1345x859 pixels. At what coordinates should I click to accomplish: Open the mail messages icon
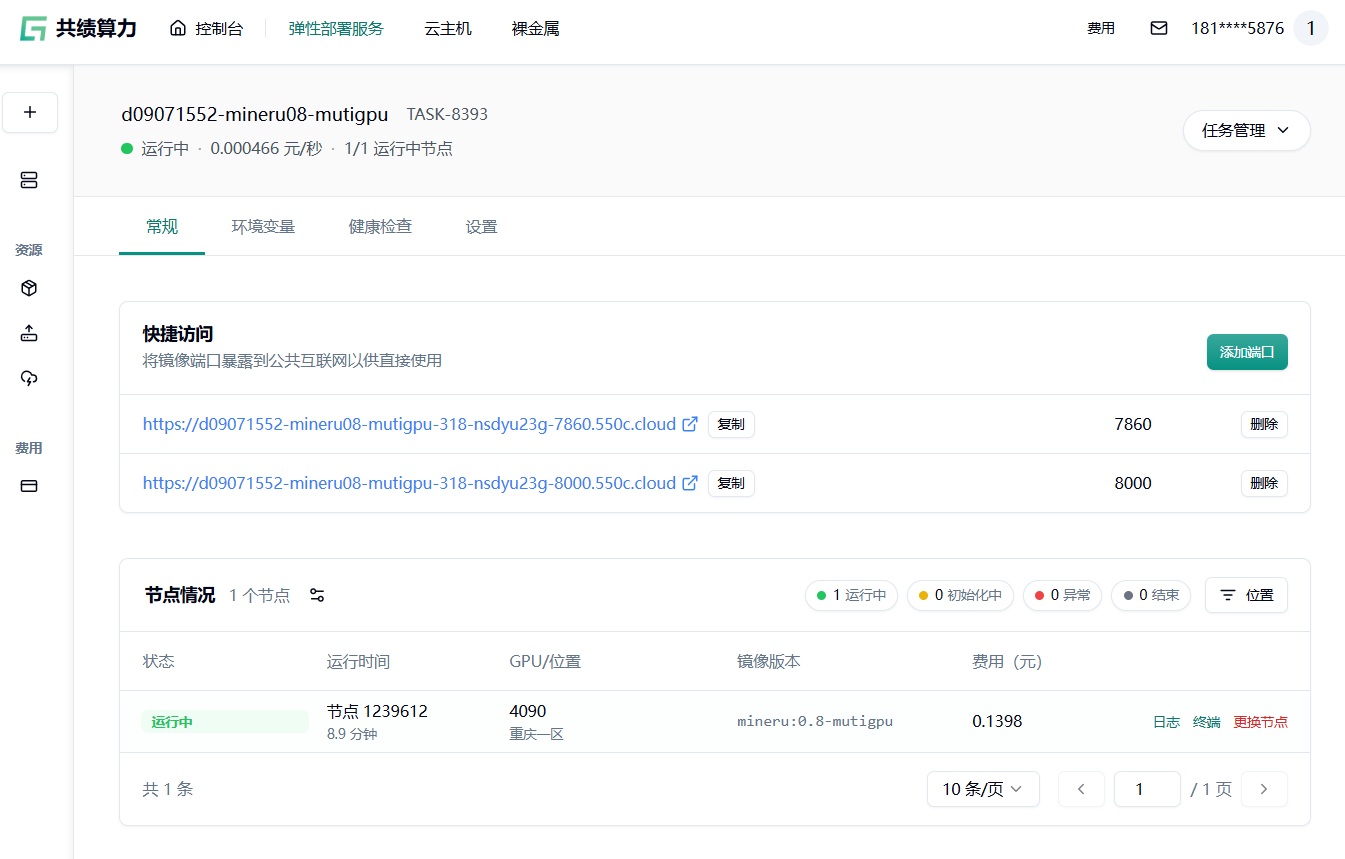pyautogui.click(x=1158, y=28)
